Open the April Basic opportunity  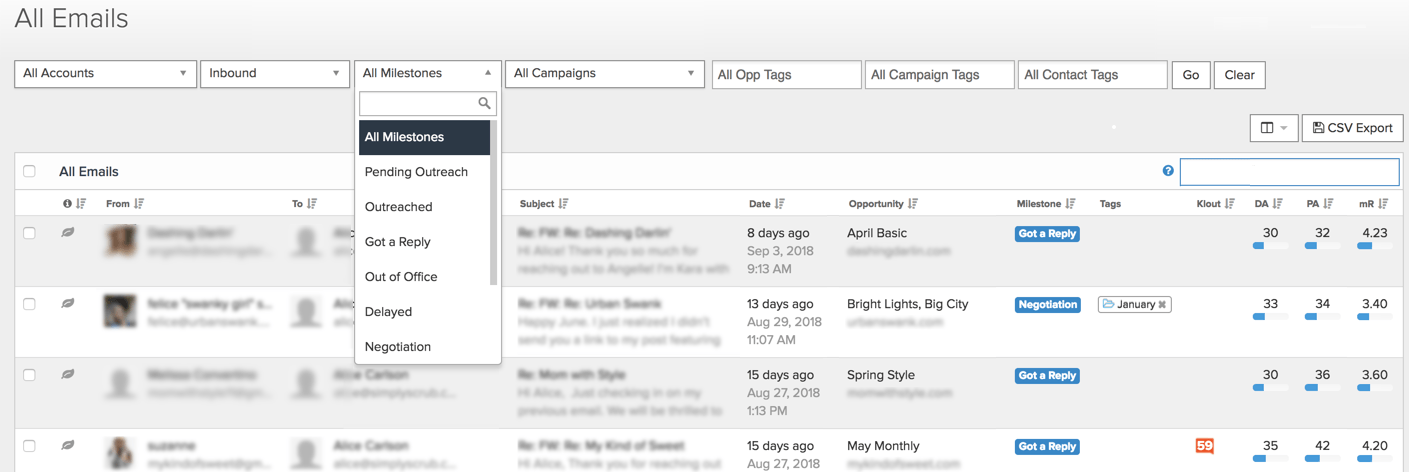(877, 233)
